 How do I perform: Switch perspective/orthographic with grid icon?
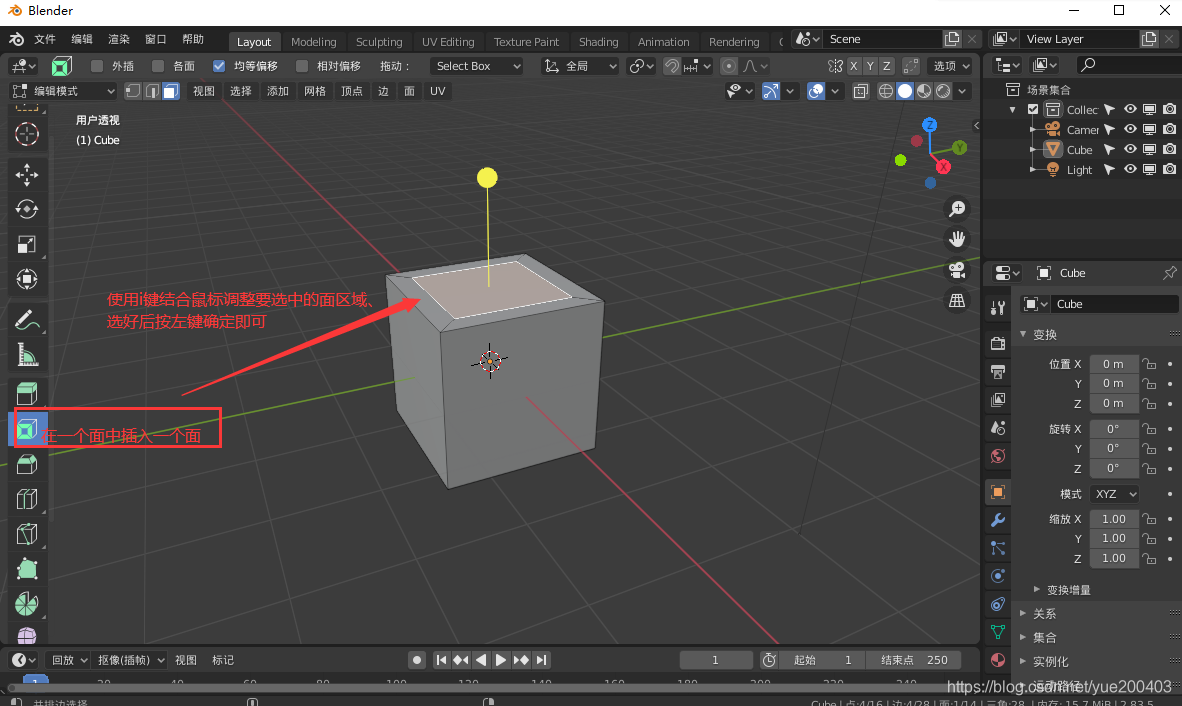coord(957,301)
